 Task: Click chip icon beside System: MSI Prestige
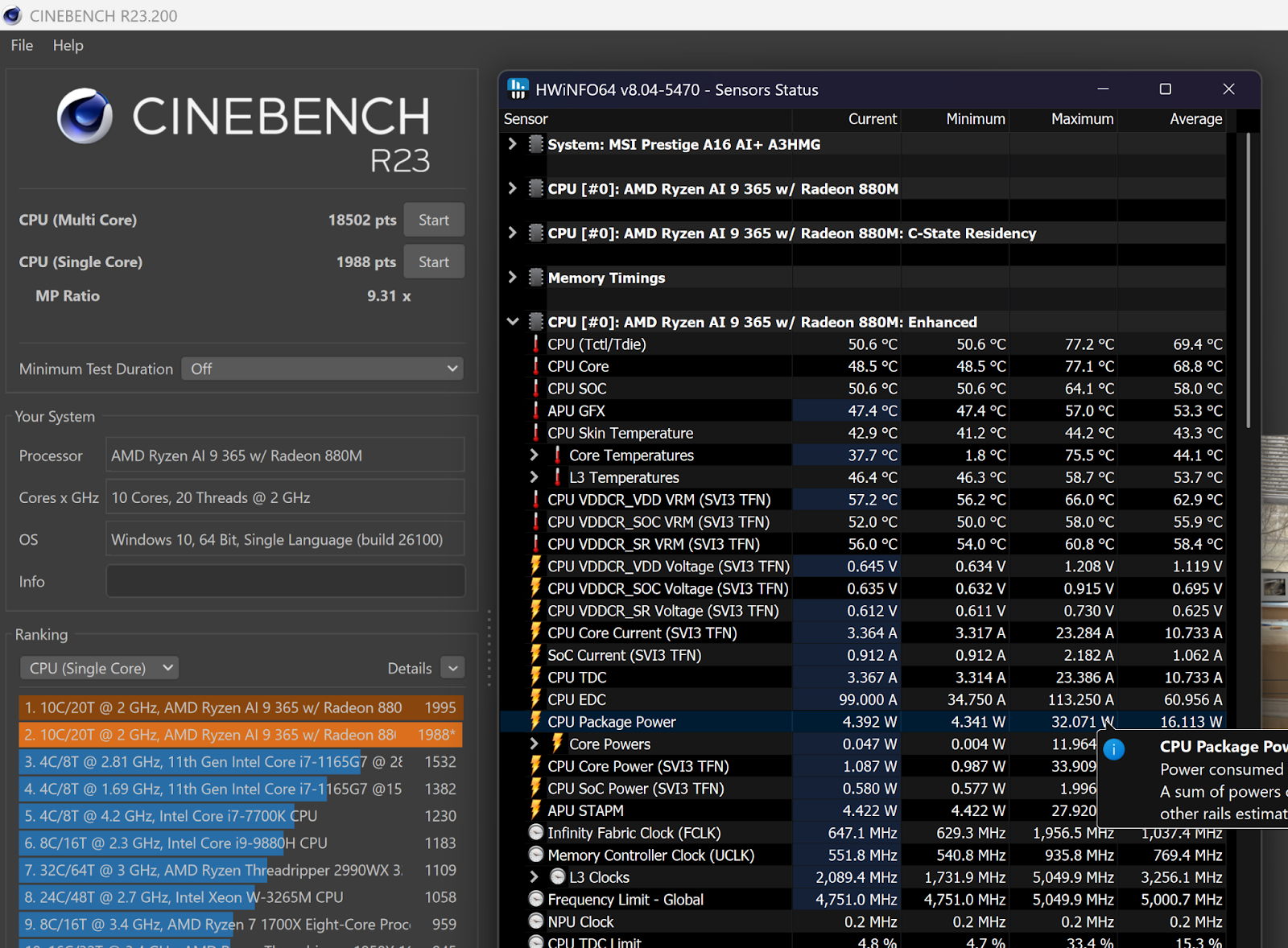click(x=536, y=144)
